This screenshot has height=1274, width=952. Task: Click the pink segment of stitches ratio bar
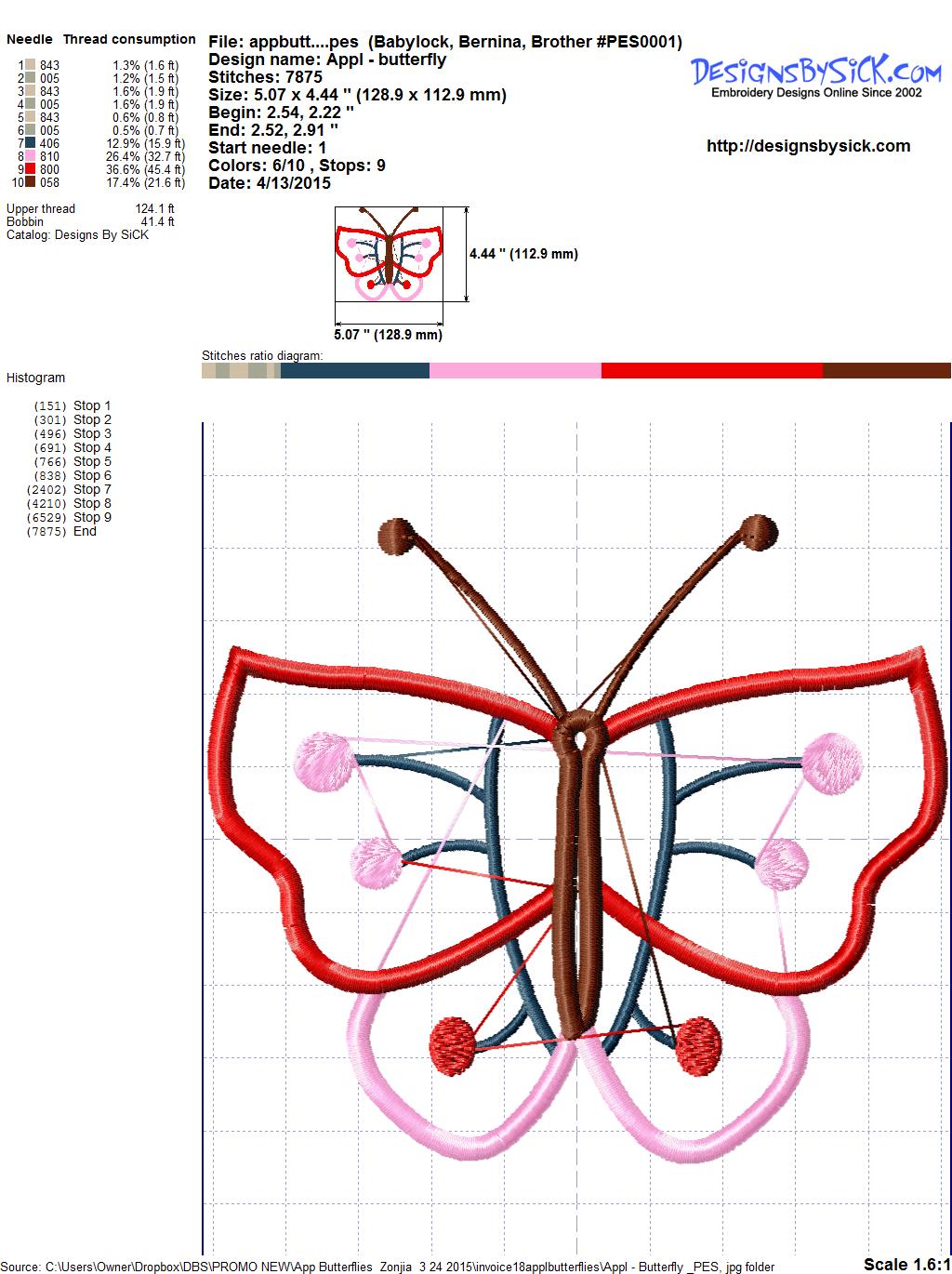coord(515,371)
